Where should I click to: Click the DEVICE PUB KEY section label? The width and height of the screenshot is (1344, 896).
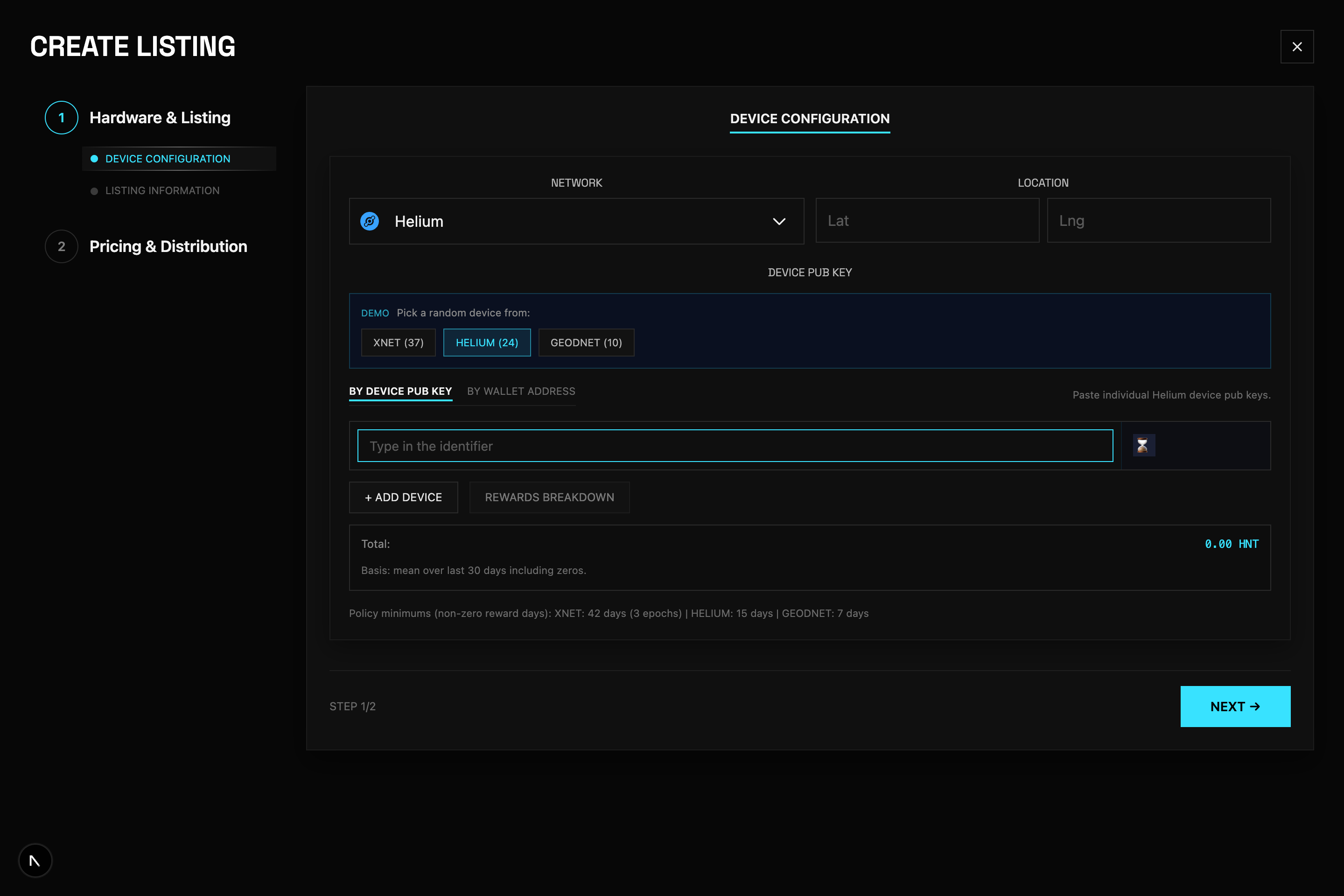[810, 273]
